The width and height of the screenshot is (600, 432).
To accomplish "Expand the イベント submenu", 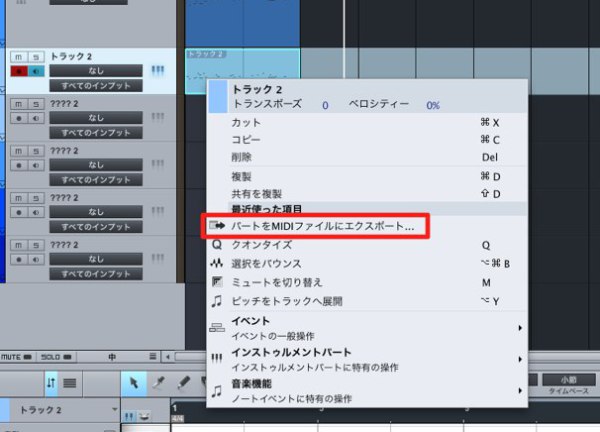I will click(x=367, y=328).
